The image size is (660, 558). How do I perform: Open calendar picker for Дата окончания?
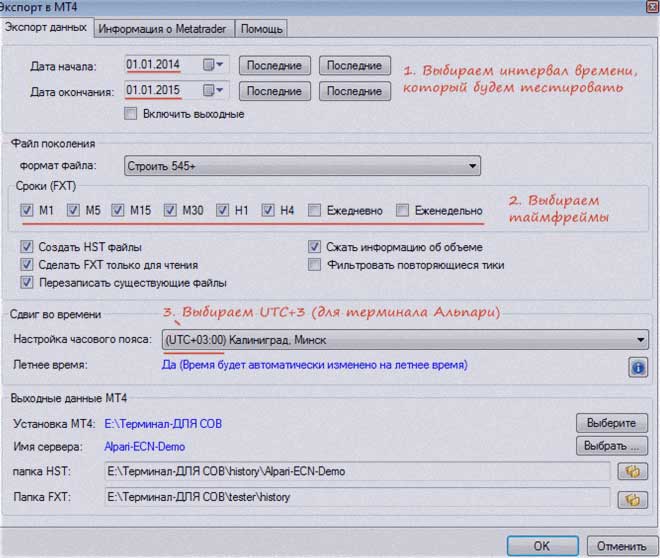(x=215, y=91)
